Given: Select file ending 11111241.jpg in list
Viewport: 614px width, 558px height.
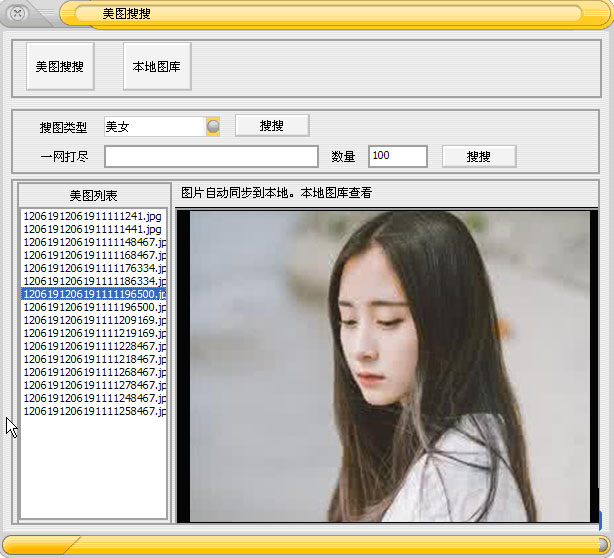Looking at the screenshot, I should [94, 216].
